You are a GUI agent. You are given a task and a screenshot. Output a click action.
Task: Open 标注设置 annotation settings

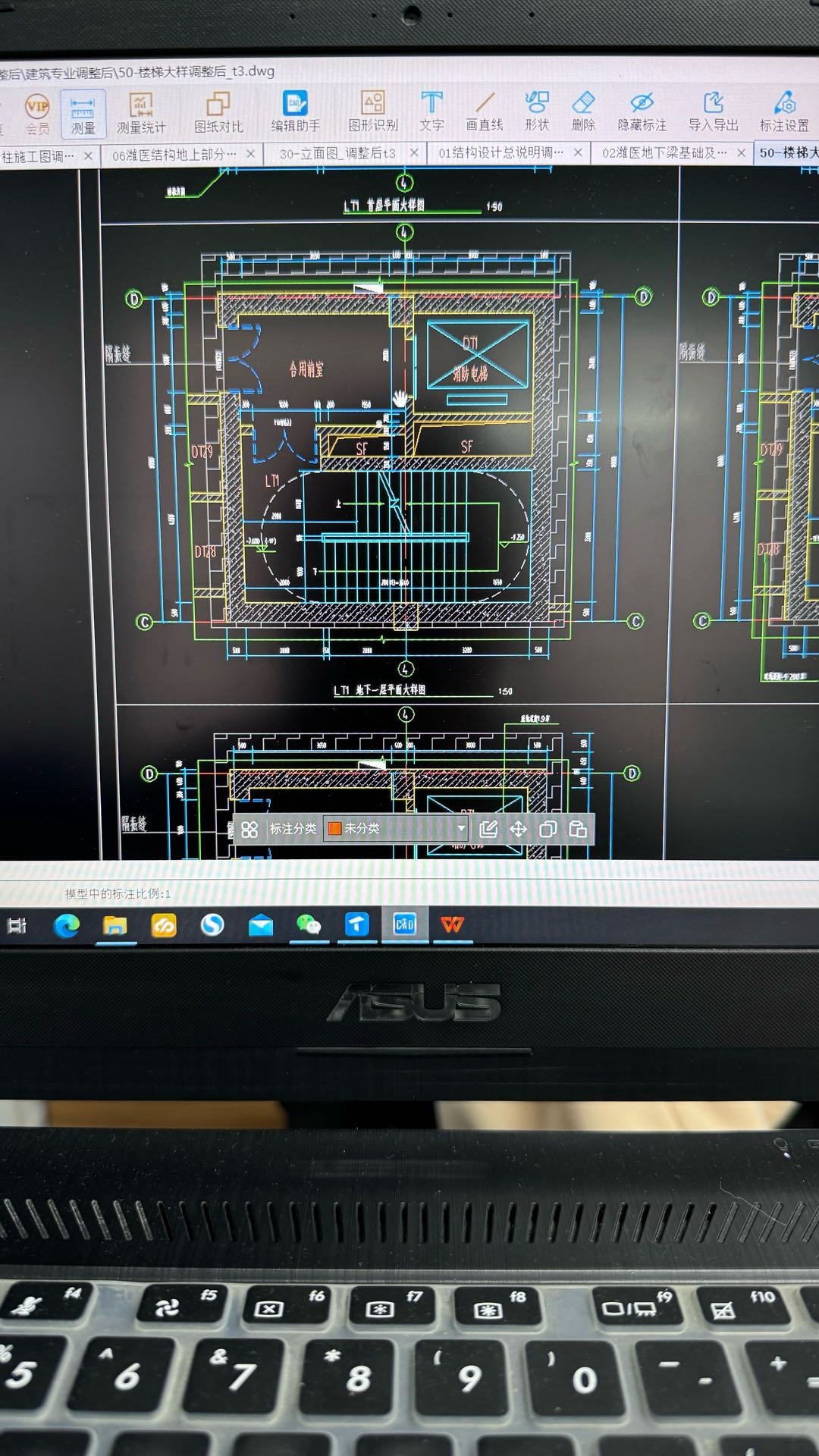(784, 111)
